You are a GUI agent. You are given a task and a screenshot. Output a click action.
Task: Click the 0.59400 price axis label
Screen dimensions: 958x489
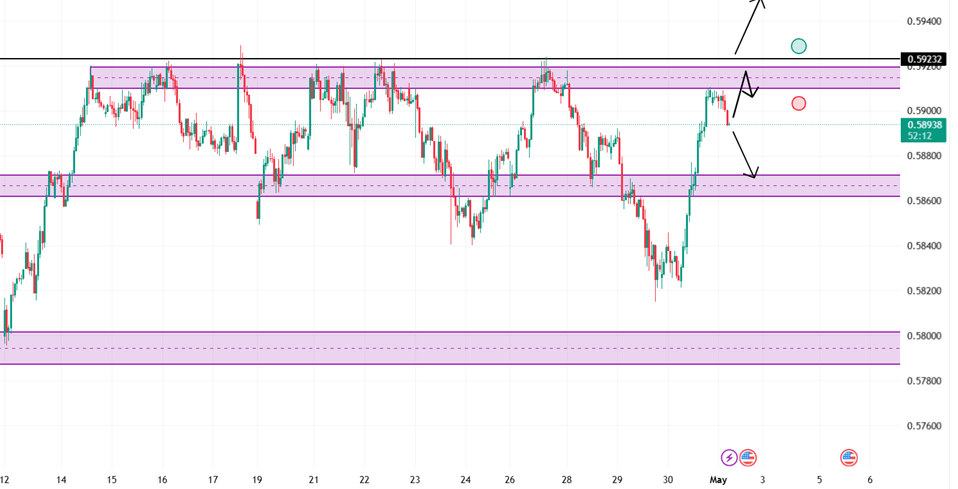pyautogui.click(x=923, y=22)
